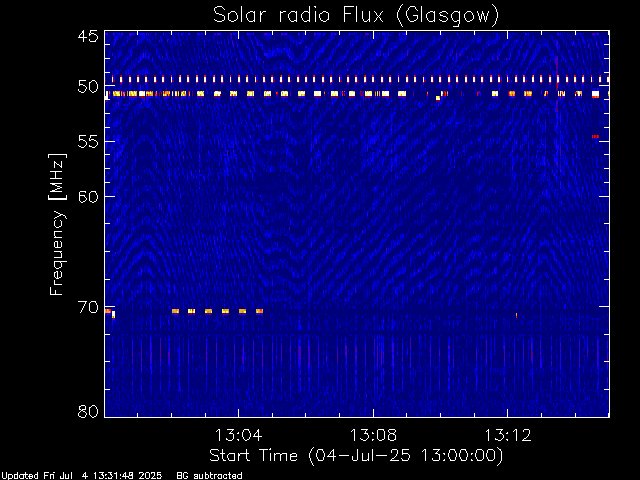The width and height of the screenshot is (640, 480).
Task: Click the "Solar radio Flux (Glasgow)" title
Action: point(356,16)
